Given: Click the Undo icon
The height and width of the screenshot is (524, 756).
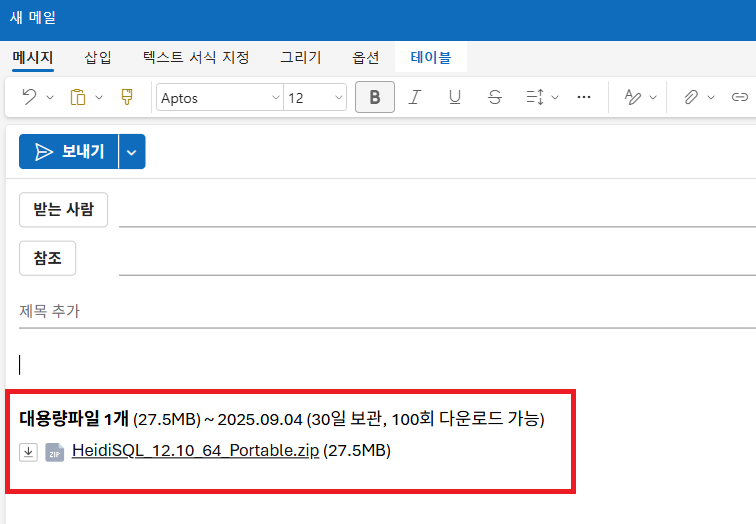Looking at the screenshot, I should [x=29, y=97].
